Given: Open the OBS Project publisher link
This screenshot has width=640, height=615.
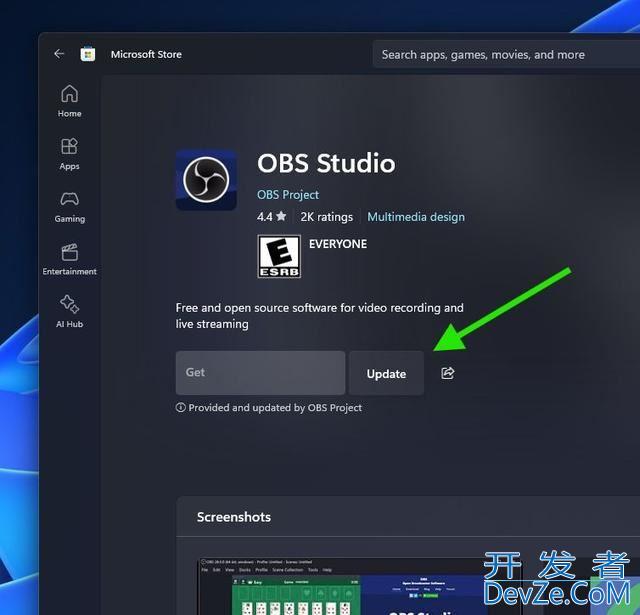Looking at the screenshot, I should pos(288,195).
